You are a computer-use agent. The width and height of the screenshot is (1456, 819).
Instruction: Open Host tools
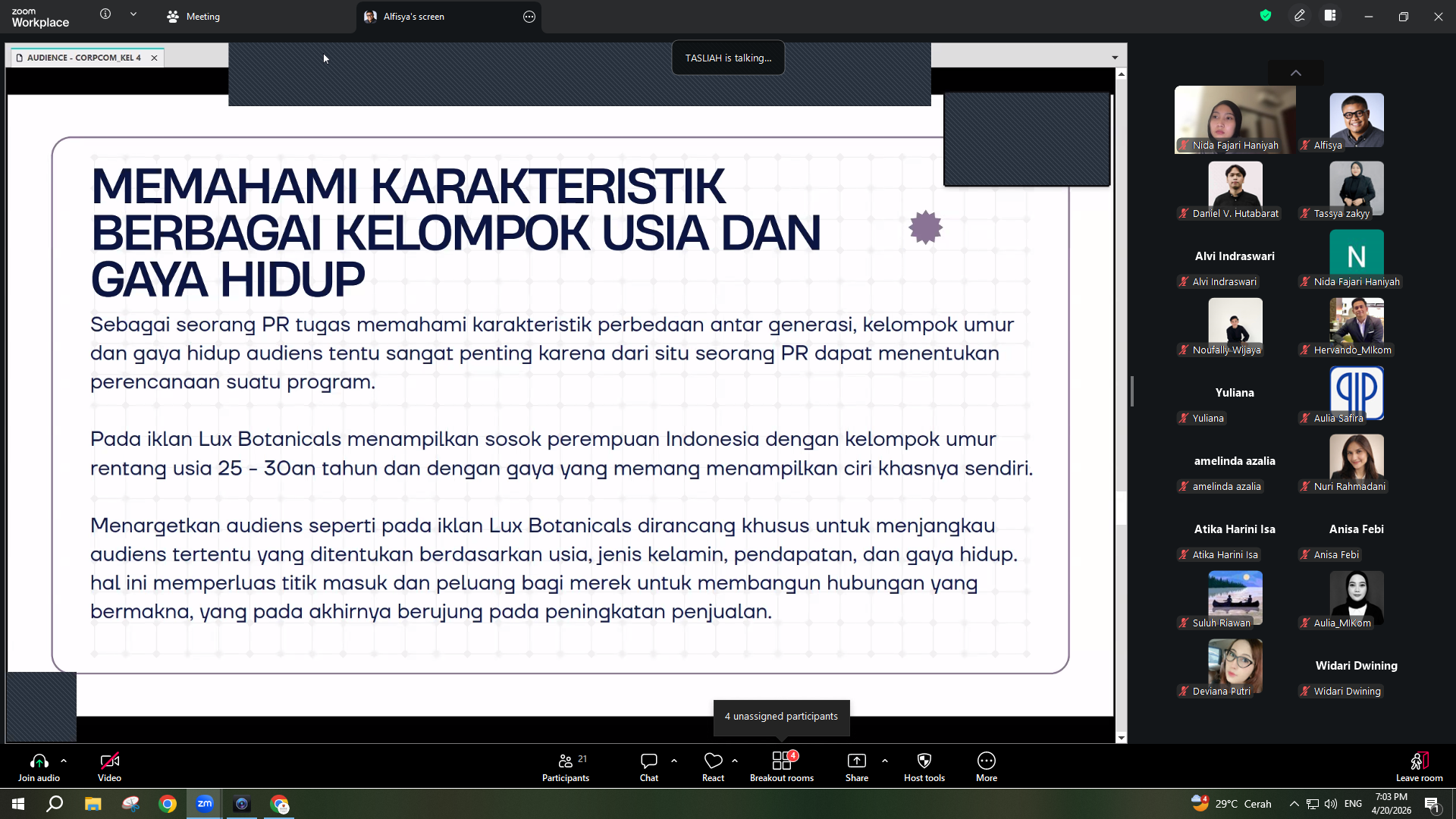click(924, 767)
